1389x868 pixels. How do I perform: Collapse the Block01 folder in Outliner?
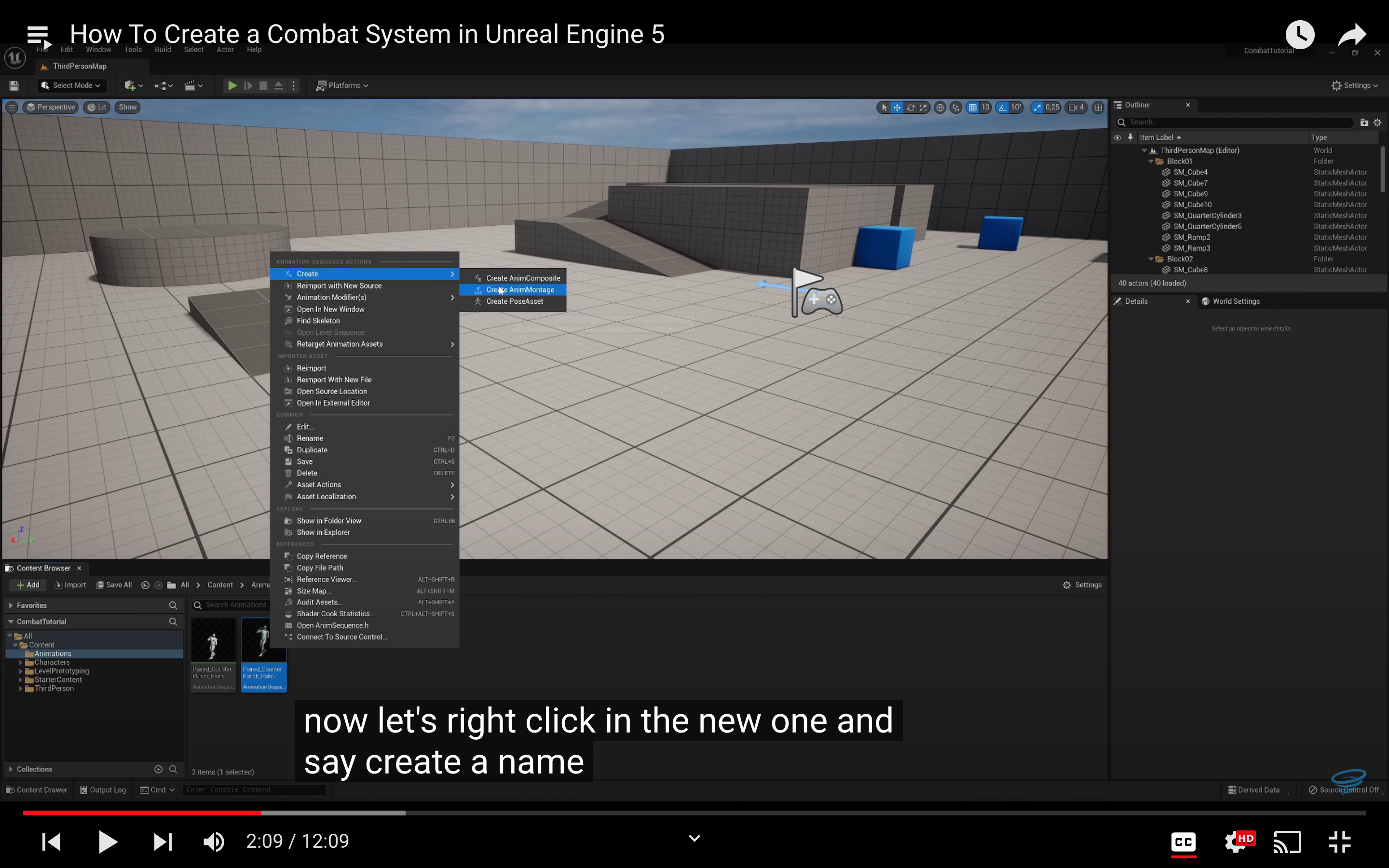click(x=1151, y=162)
